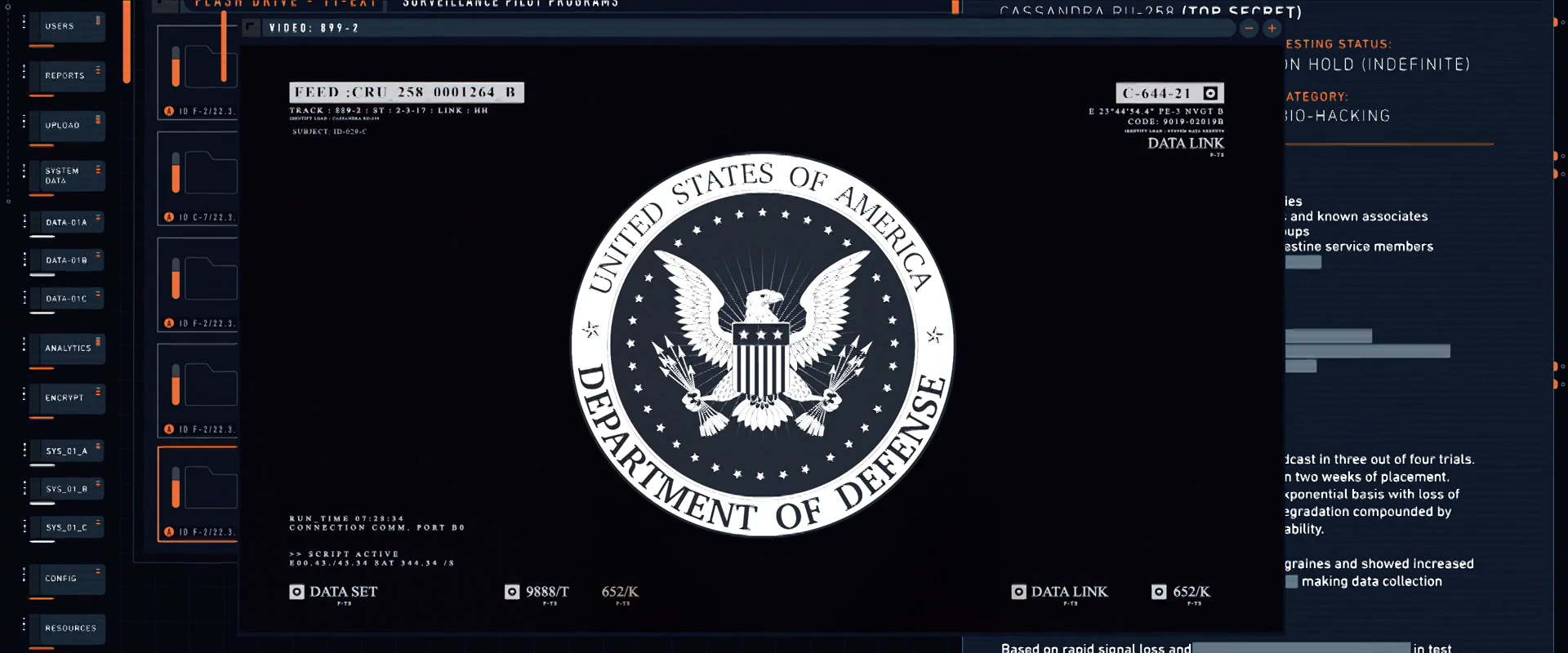Toggle the orange indicator on SYS_01_C button
This screenshot has height=653, width=1568.
98,522
